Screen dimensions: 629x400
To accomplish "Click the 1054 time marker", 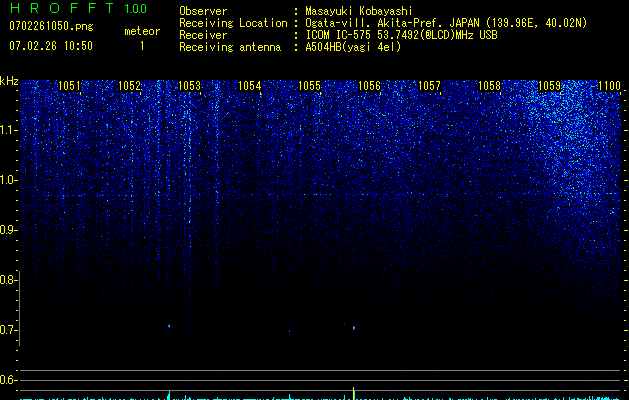I will [249, 86].
